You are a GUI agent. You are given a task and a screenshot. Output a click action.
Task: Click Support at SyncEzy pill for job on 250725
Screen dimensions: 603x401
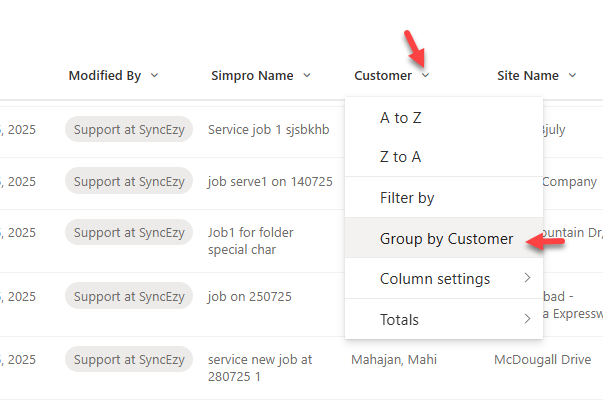[x=129, y=297]
